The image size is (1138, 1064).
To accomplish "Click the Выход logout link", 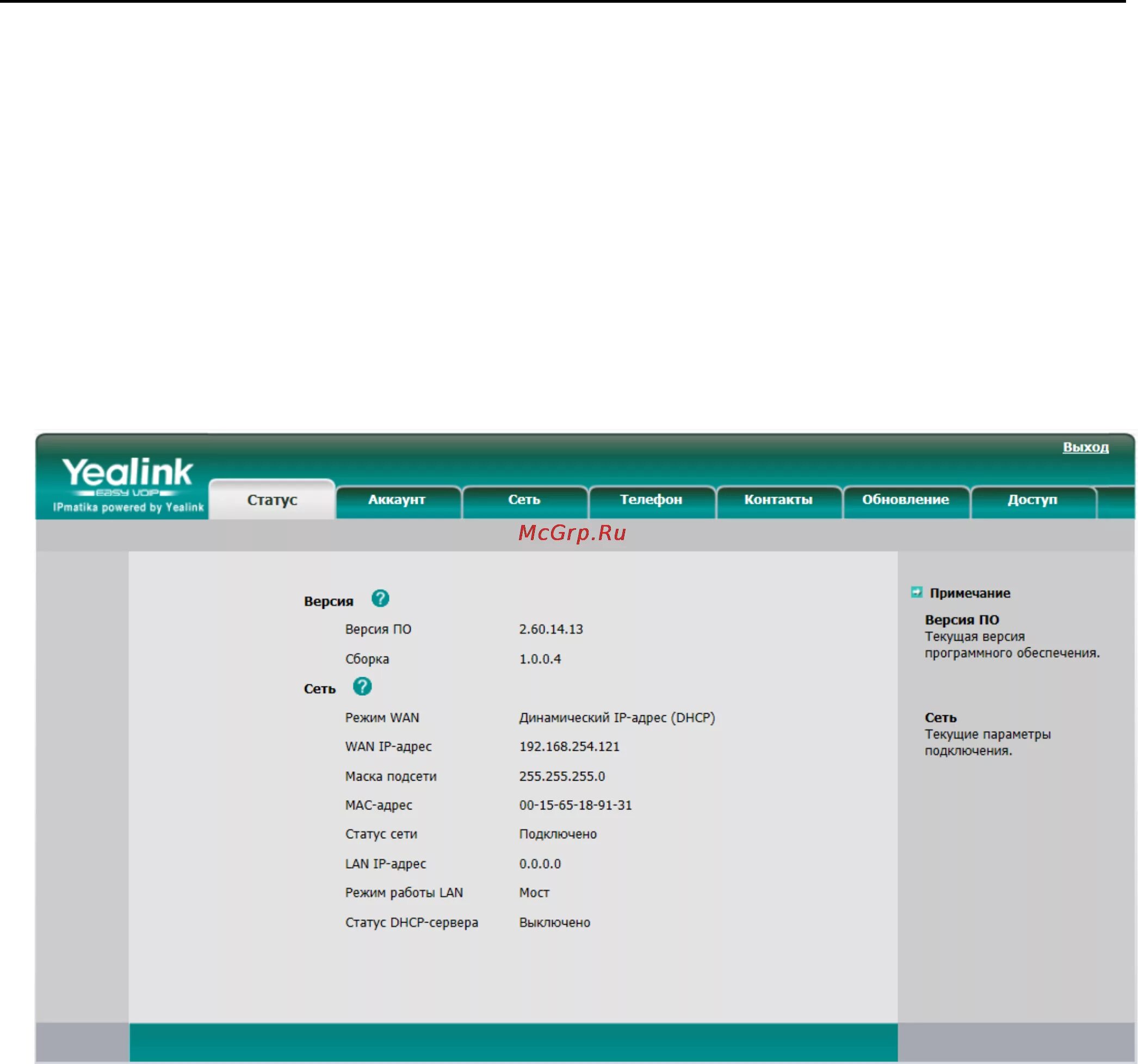I will 1085,447.
